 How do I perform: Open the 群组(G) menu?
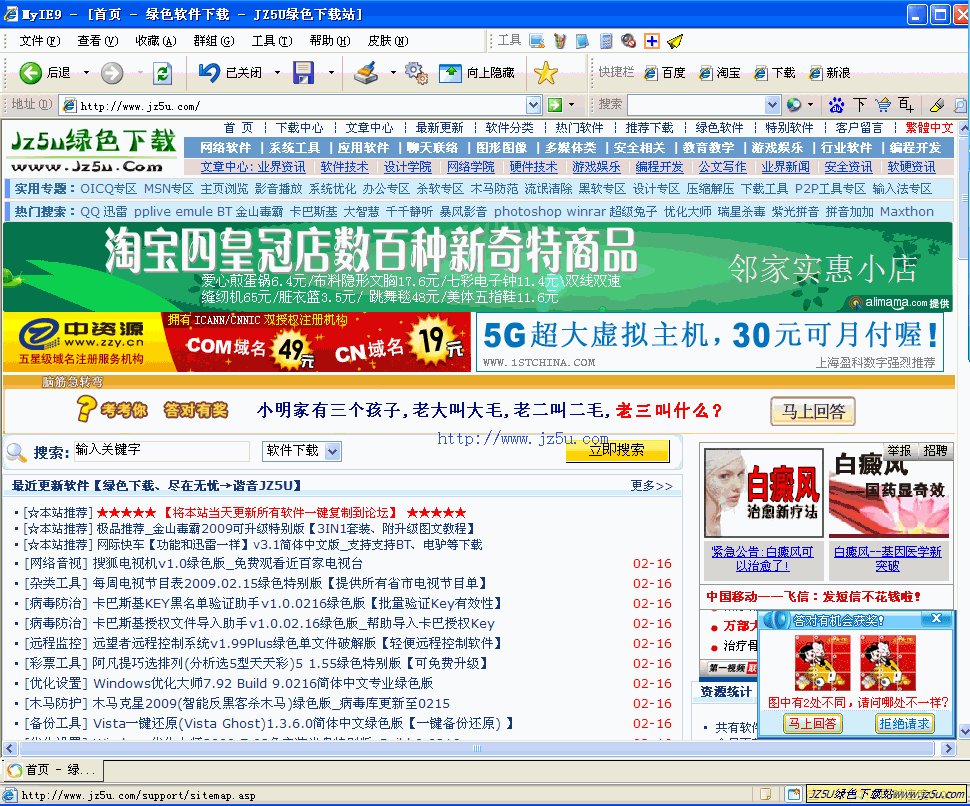(214, 41)
